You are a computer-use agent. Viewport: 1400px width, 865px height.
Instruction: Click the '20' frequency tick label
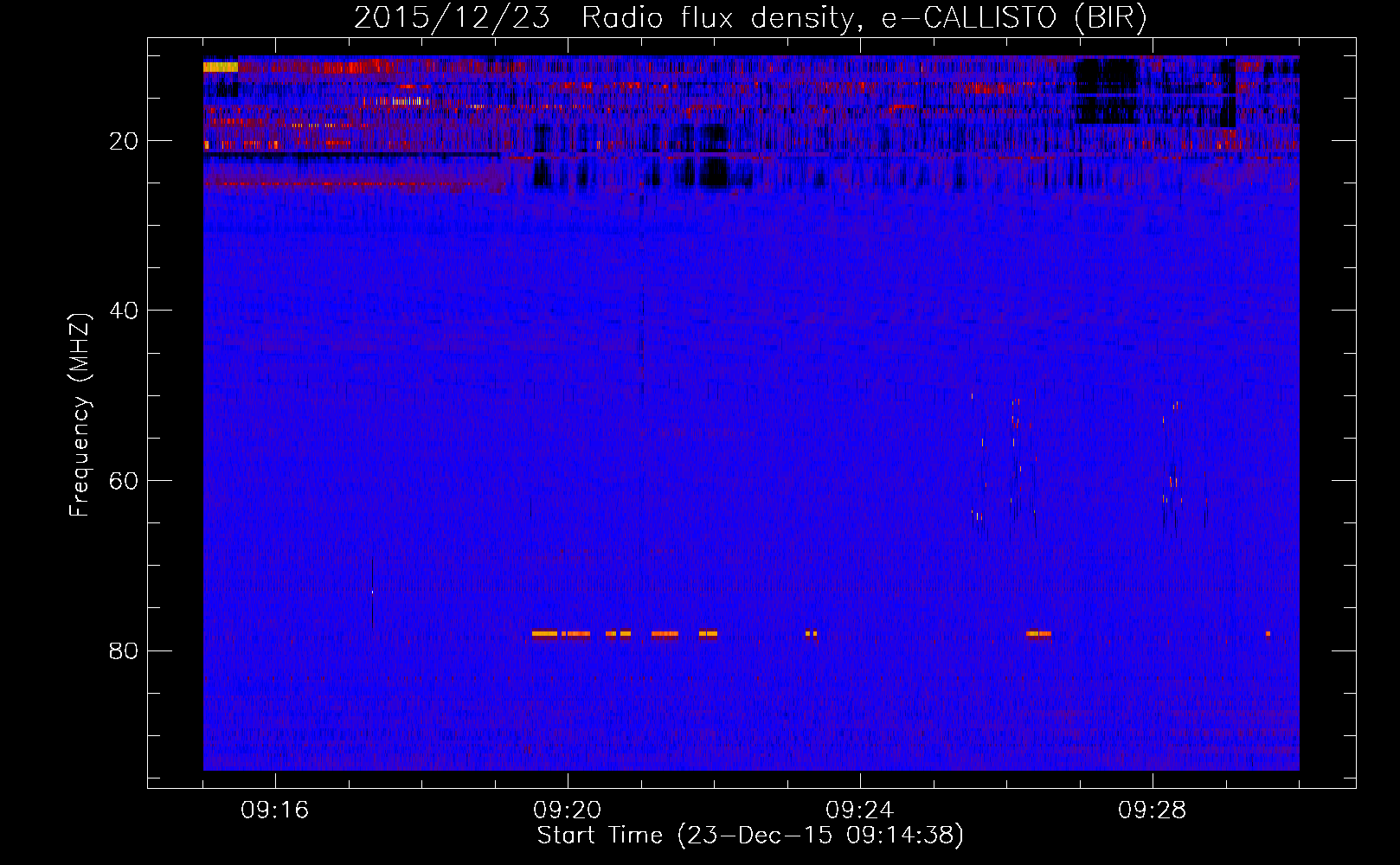(124, 141)
